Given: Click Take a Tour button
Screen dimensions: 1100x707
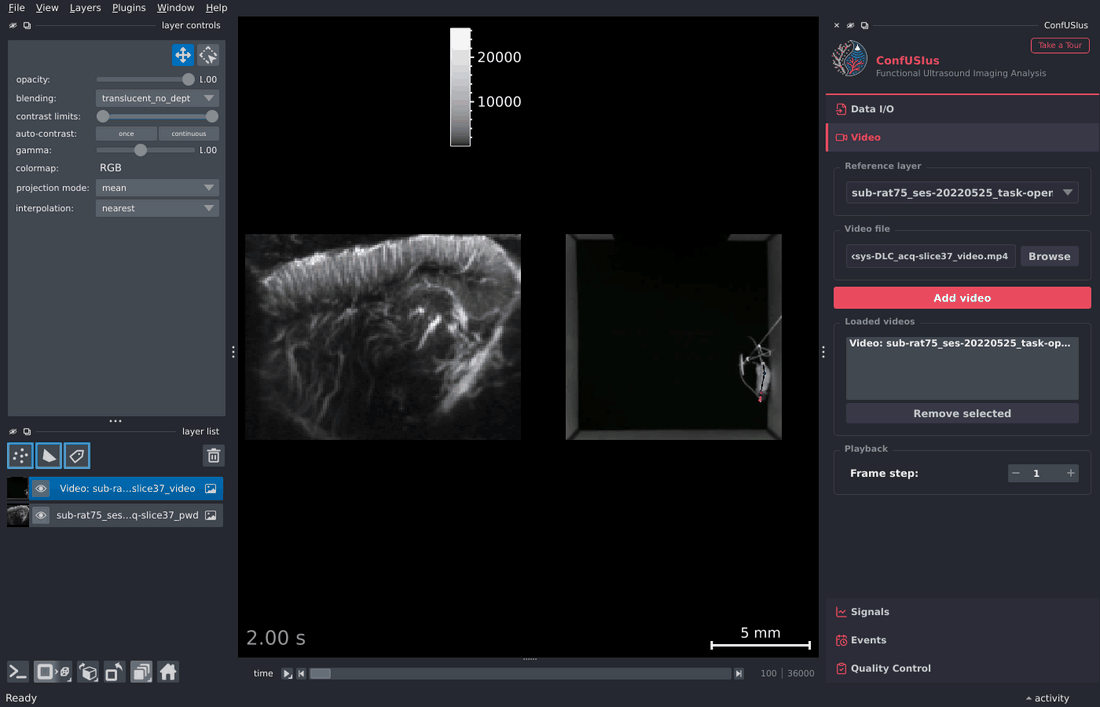Looking at the screenshot, I should click(x=1060, y=45).
